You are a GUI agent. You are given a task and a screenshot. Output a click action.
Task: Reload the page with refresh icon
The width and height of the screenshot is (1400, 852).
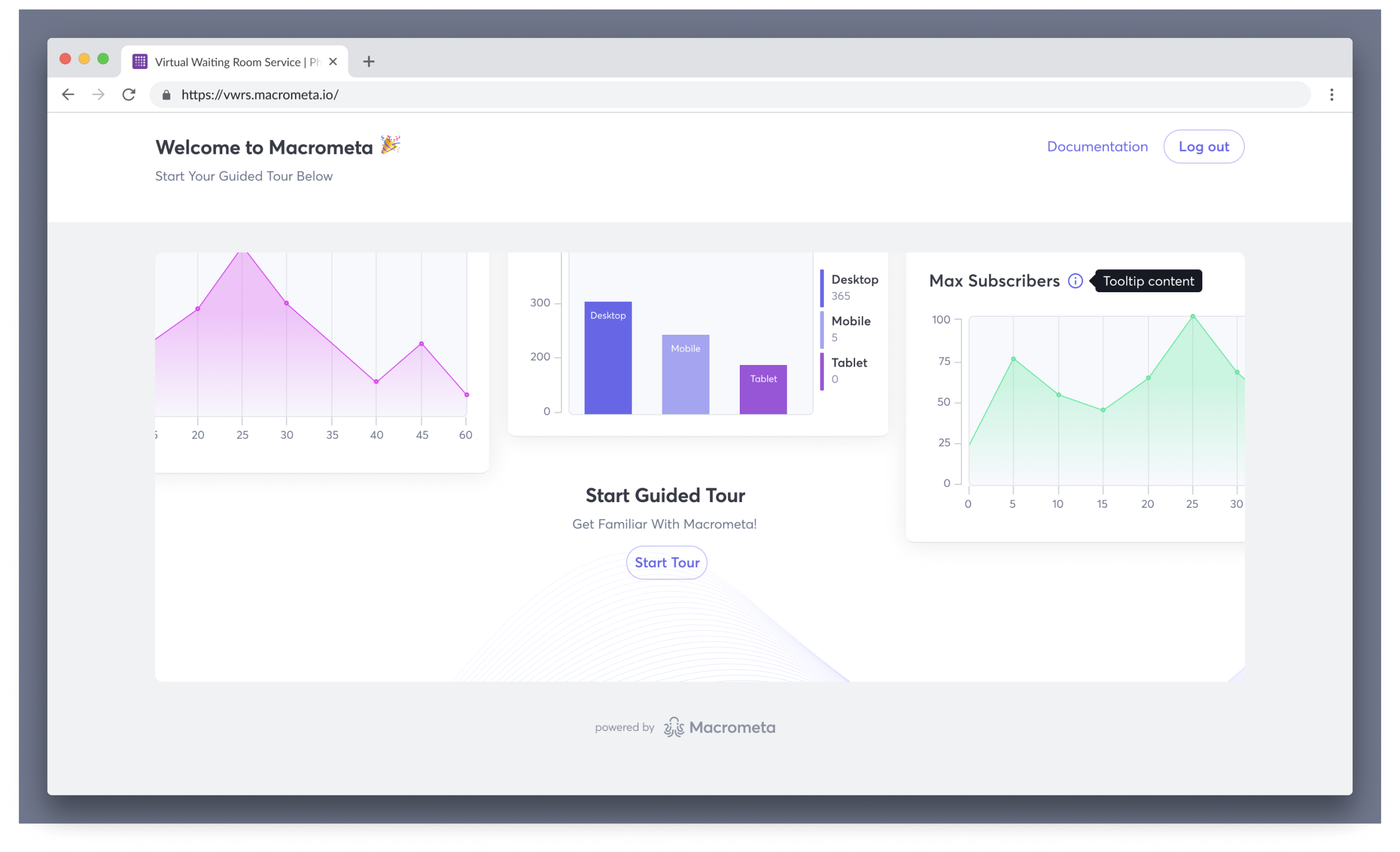tap(129, 94)
